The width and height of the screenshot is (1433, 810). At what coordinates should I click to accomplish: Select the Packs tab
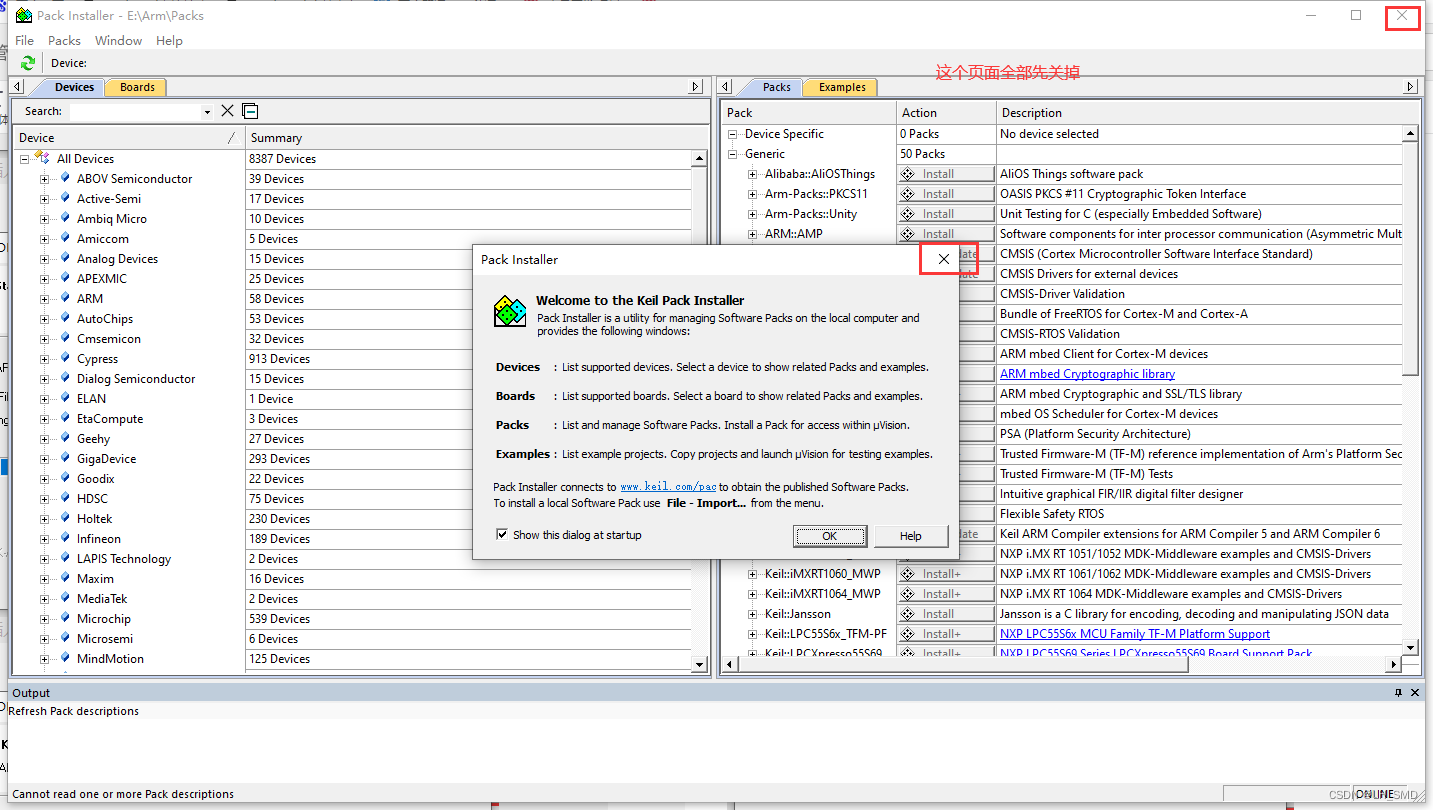(777, 87)
